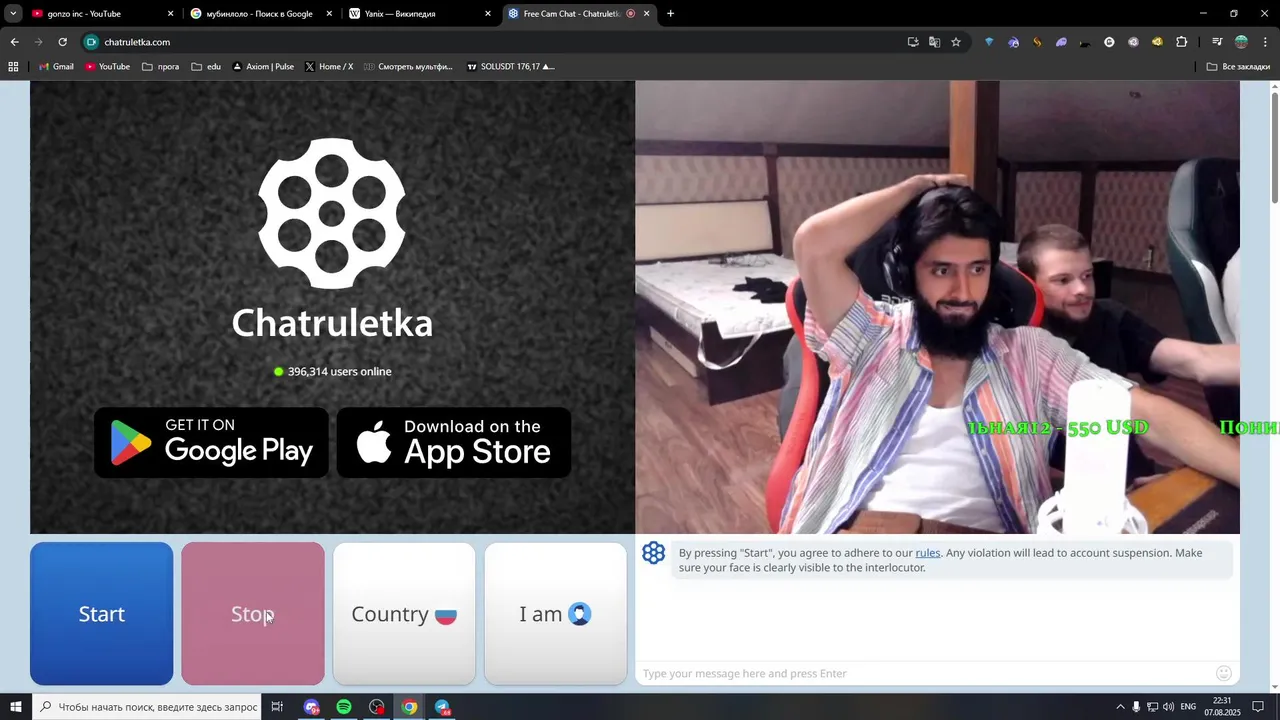Open the emoji picker smiley icon
The width and height of the screenshot is (1280, 720).
1224,673
